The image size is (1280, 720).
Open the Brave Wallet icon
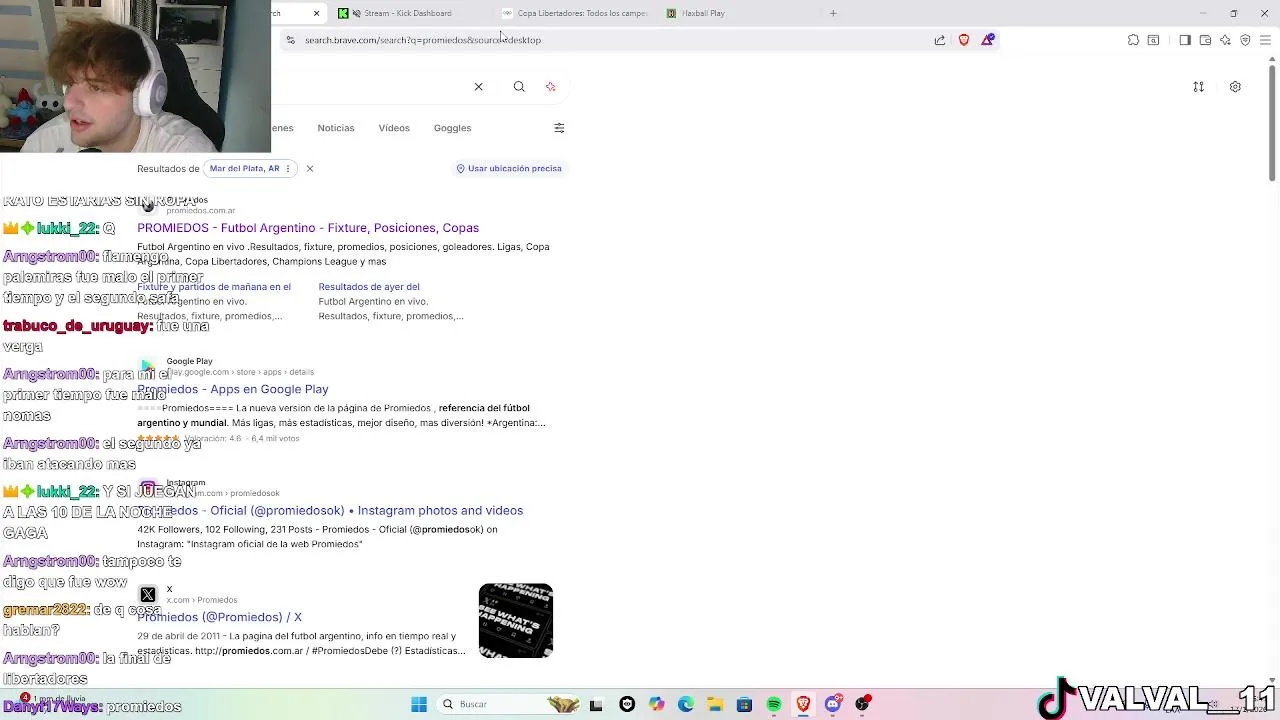pos(1205,40)
